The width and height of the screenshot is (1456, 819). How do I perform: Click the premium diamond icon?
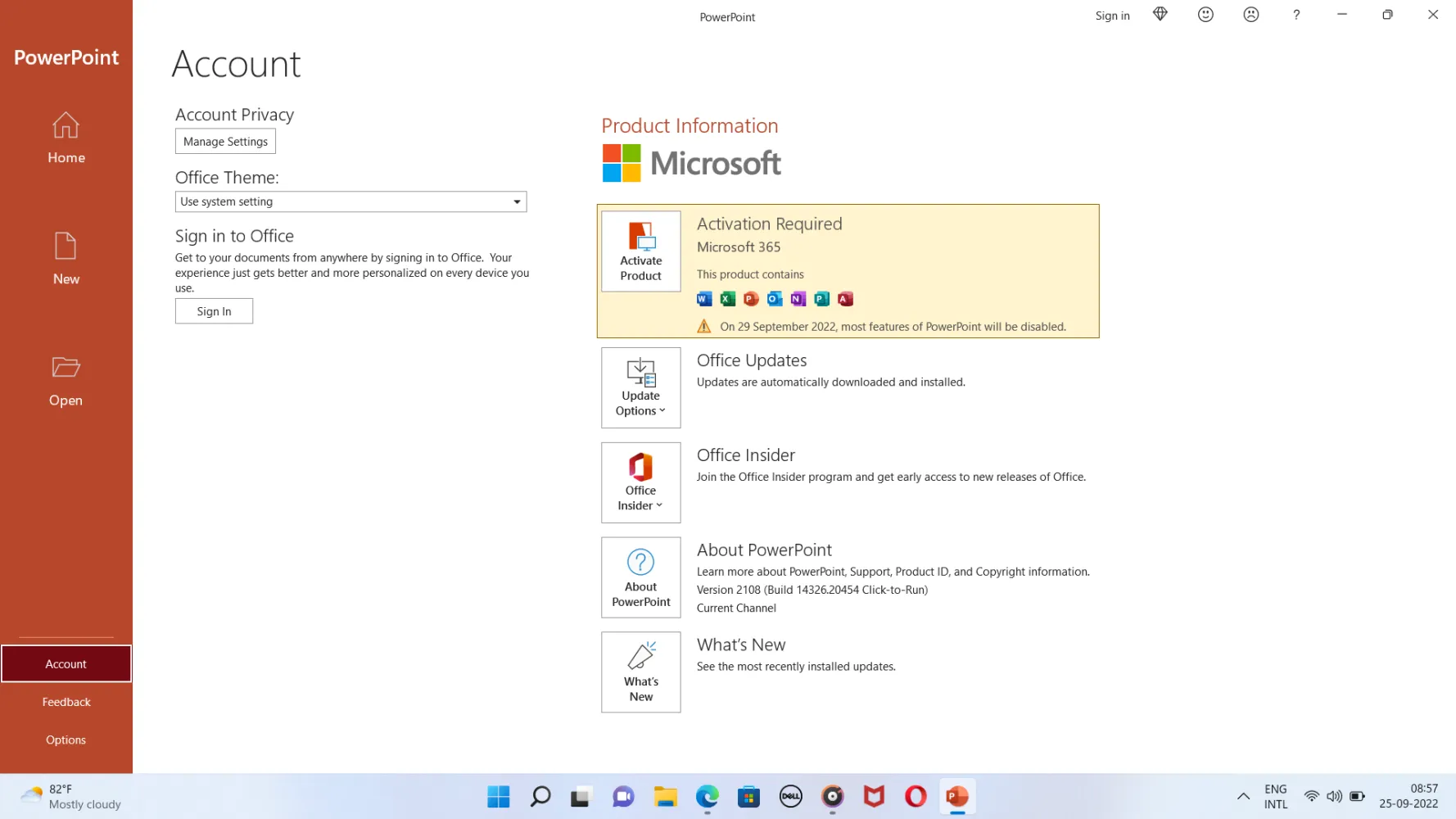(x=1160, y=15)
